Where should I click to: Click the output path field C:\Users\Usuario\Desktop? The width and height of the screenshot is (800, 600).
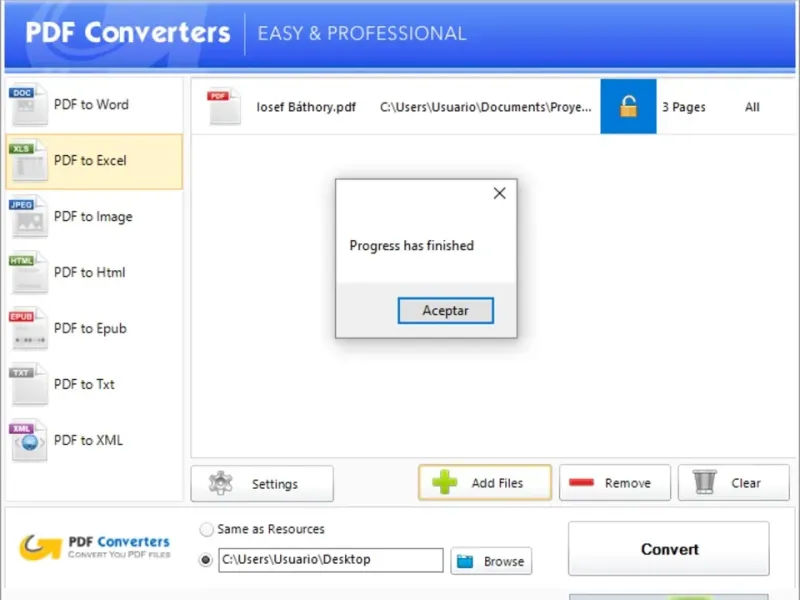(331, 560)
